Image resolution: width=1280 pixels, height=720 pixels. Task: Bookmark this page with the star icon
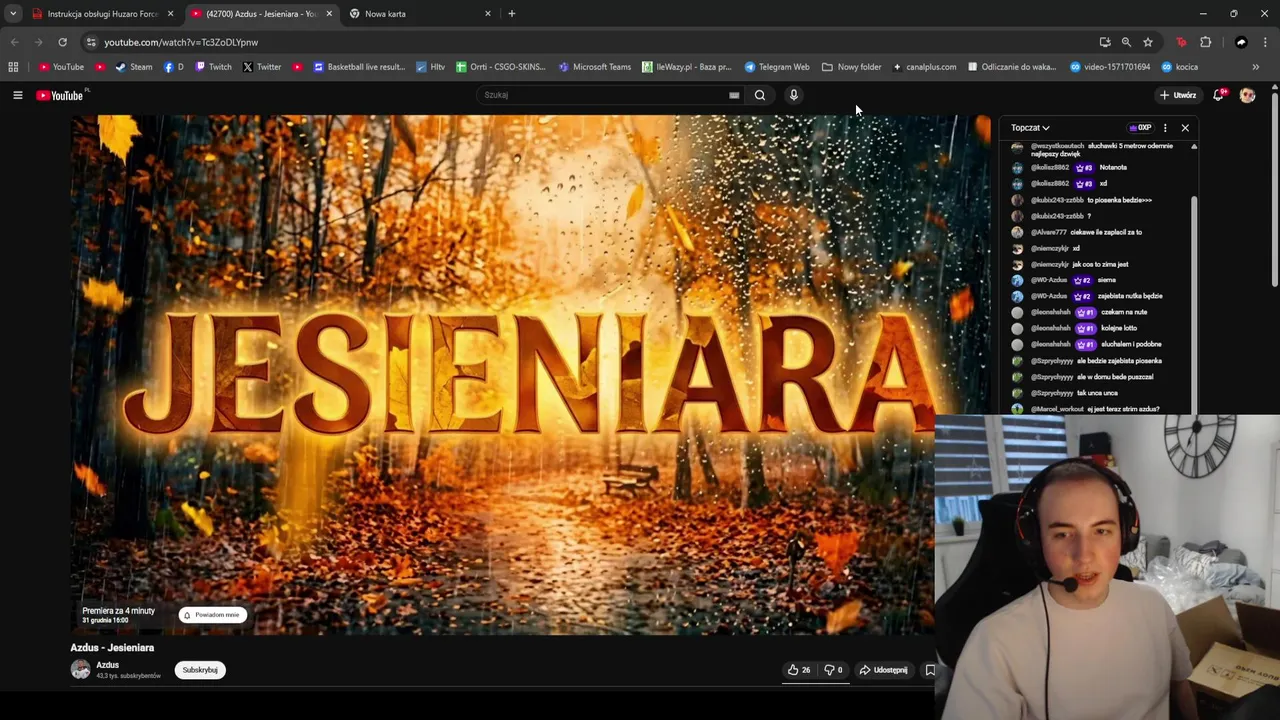point(1148,42)
